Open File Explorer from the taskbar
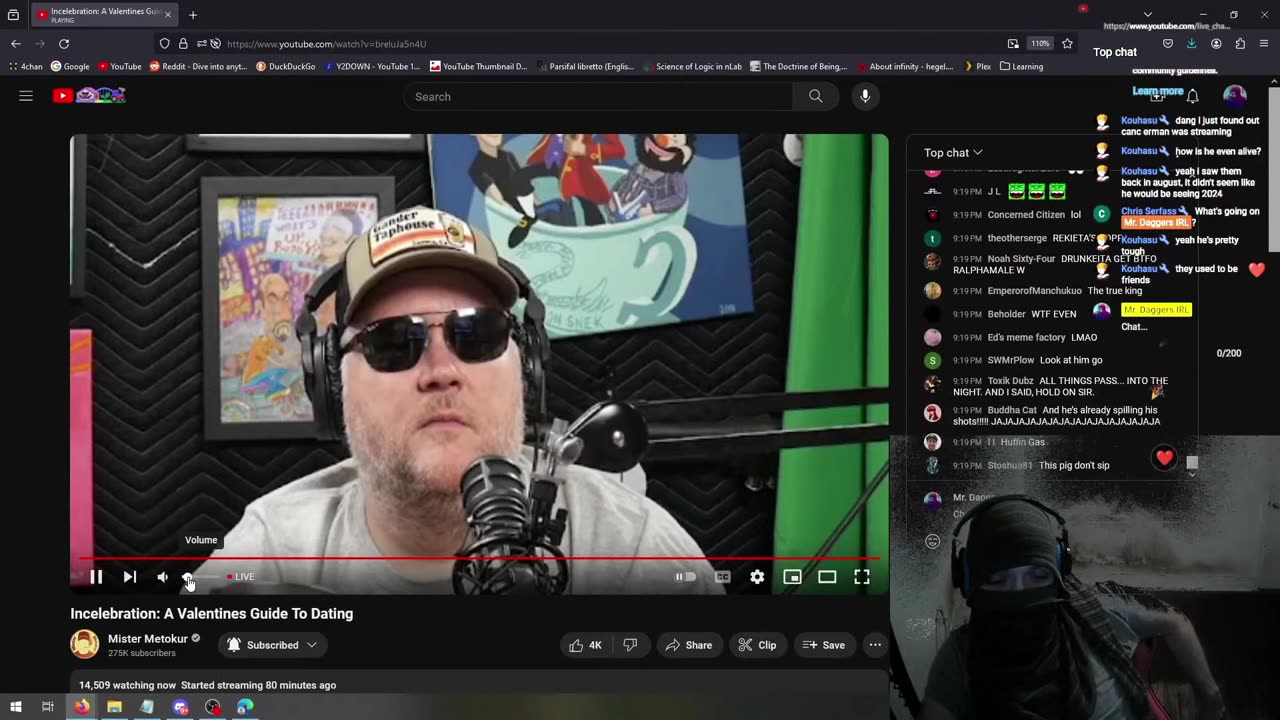Viewport: 1280px width, 720px height. tap(114, 706)
